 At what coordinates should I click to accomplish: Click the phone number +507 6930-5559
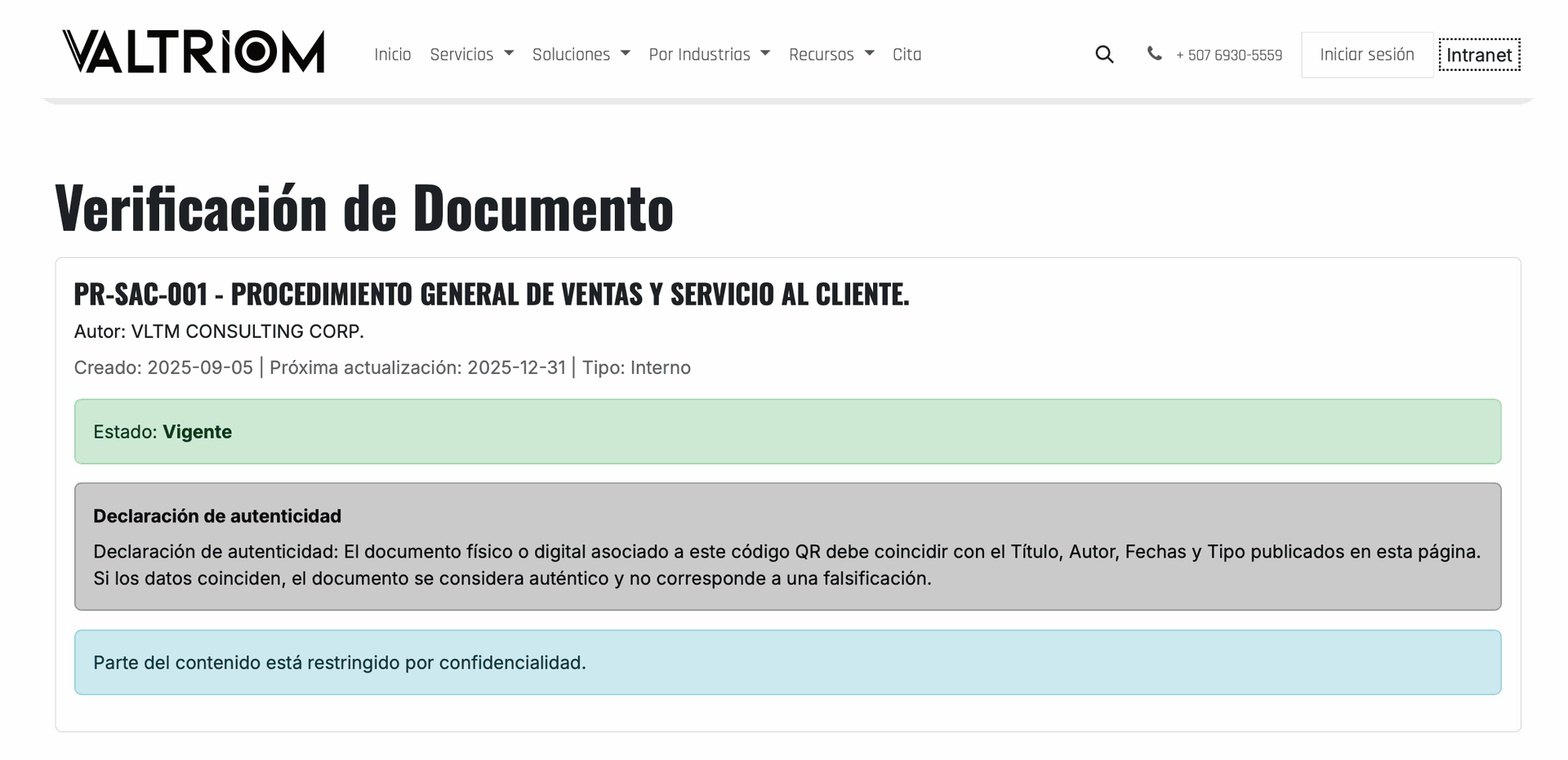pyautogui.click(x=1229, y=56)
